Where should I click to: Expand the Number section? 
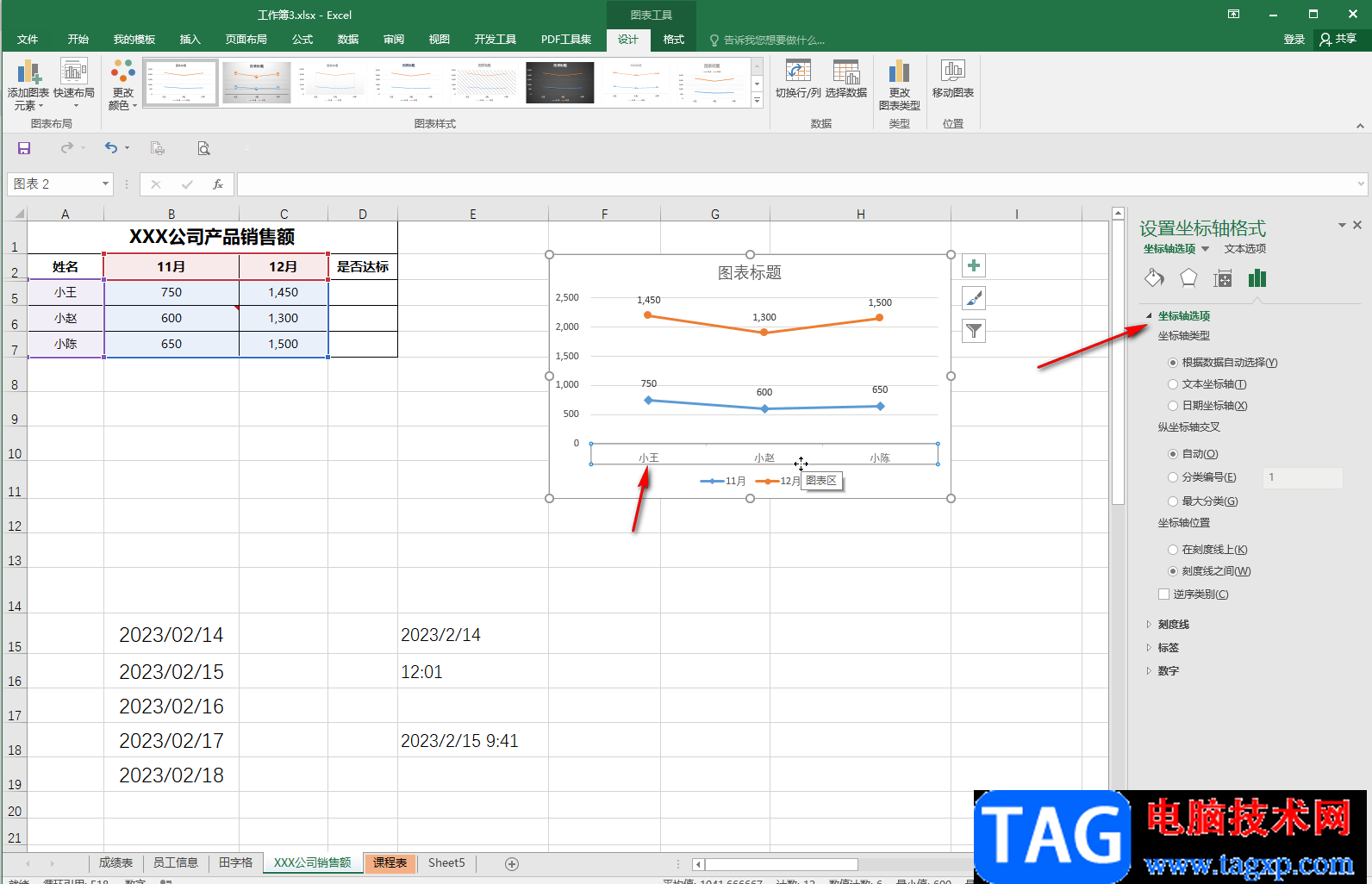click(1149, 671)
